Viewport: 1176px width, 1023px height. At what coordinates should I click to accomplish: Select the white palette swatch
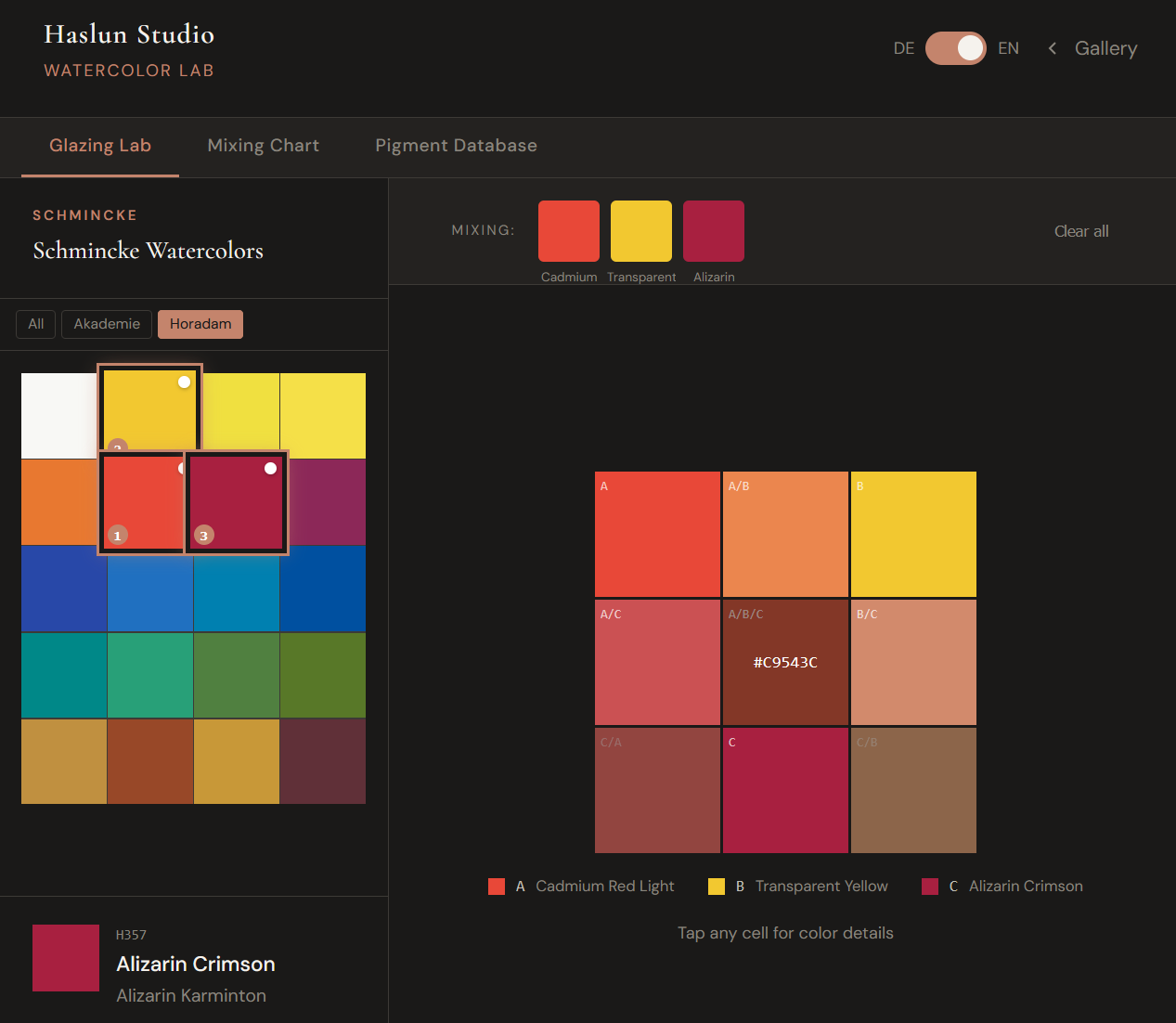(58, 416)
